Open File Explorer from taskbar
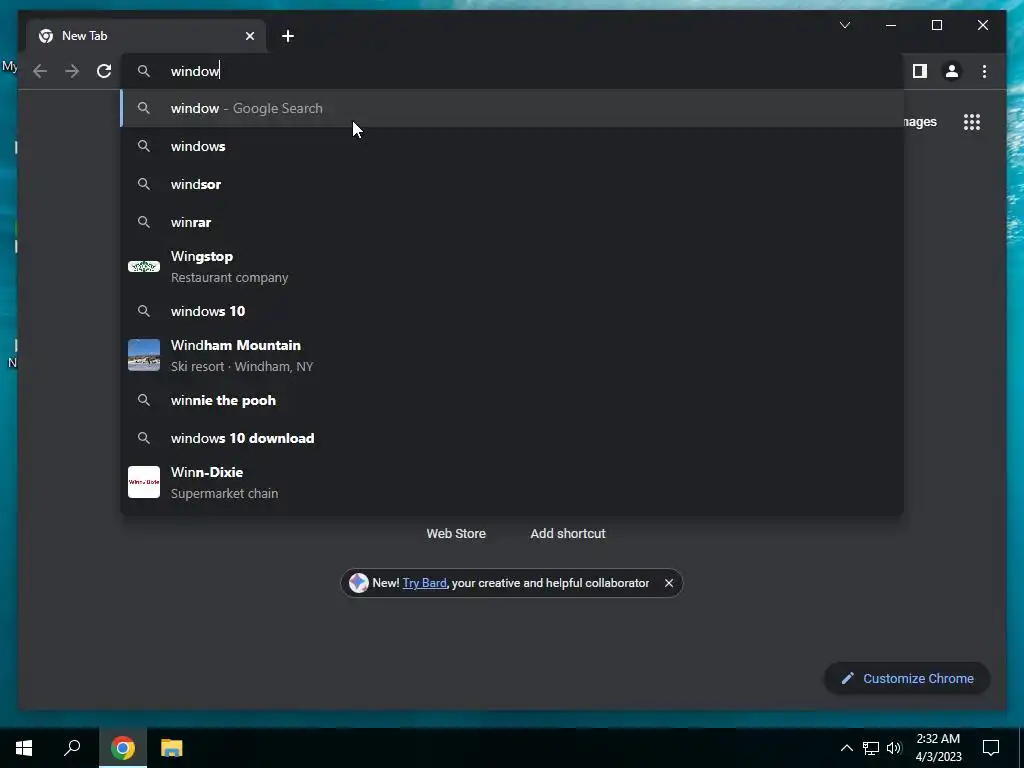 pyautogui.click(x=172, y=748)
